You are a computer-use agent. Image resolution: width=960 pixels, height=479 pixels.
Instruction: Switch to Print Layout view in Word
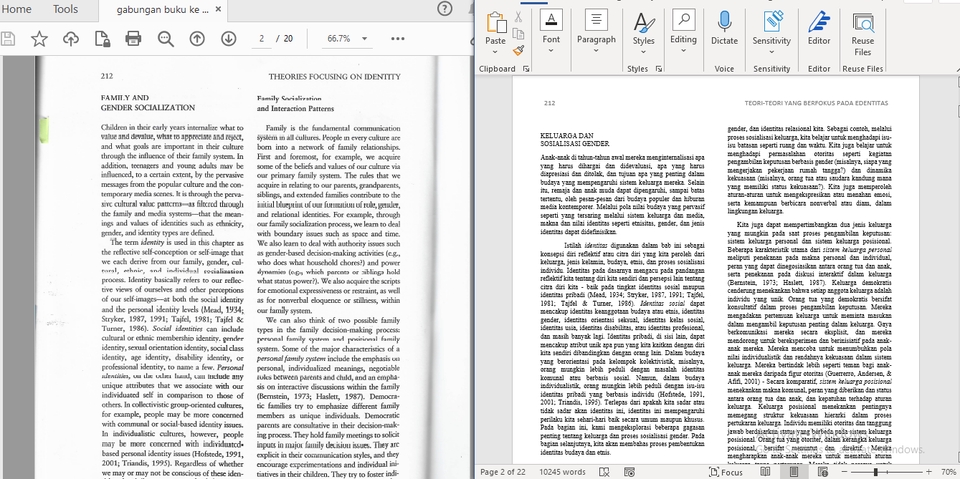tap(794, 472)
